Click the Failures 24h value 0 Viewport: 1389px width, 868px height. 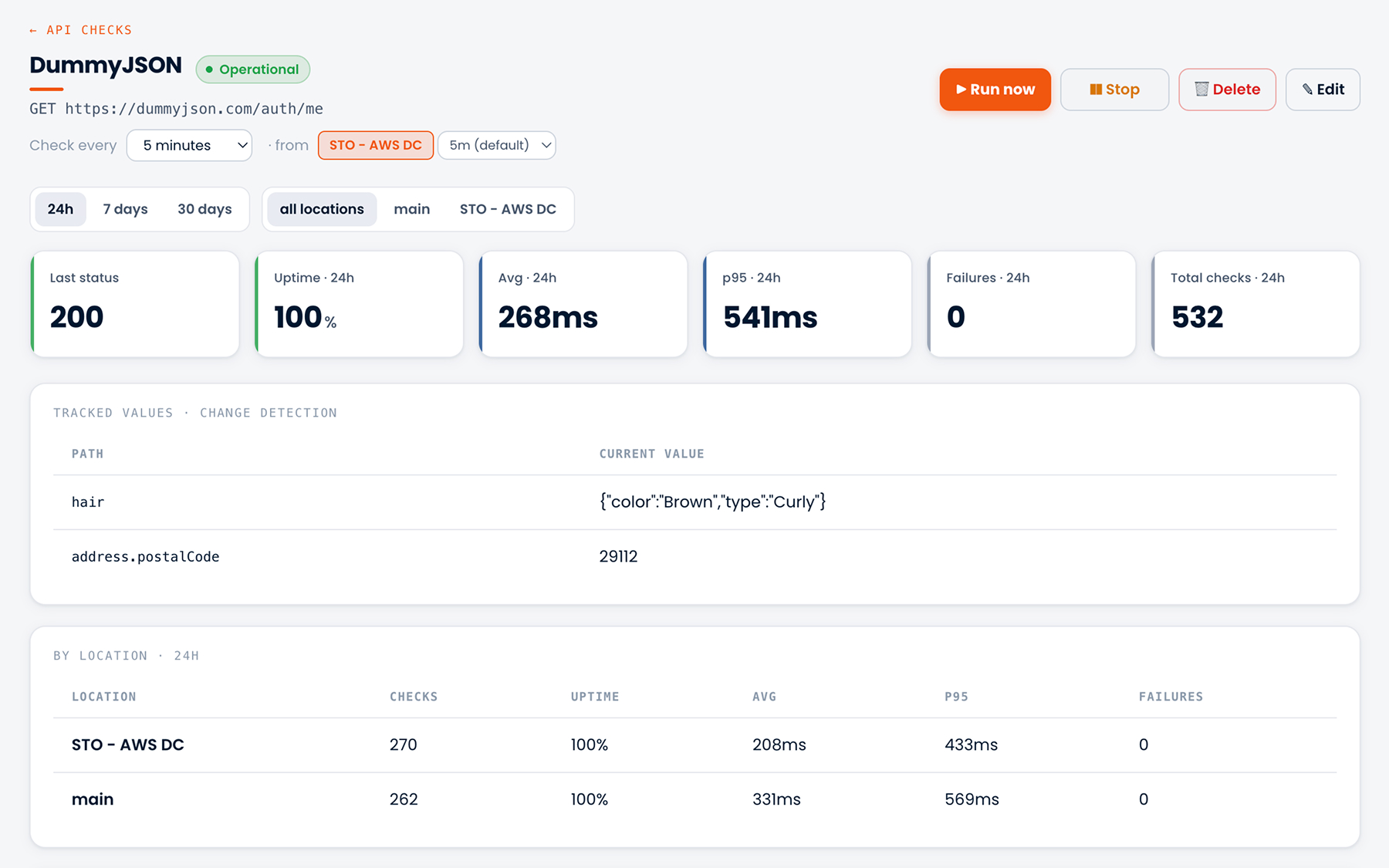tap(955, 317)
